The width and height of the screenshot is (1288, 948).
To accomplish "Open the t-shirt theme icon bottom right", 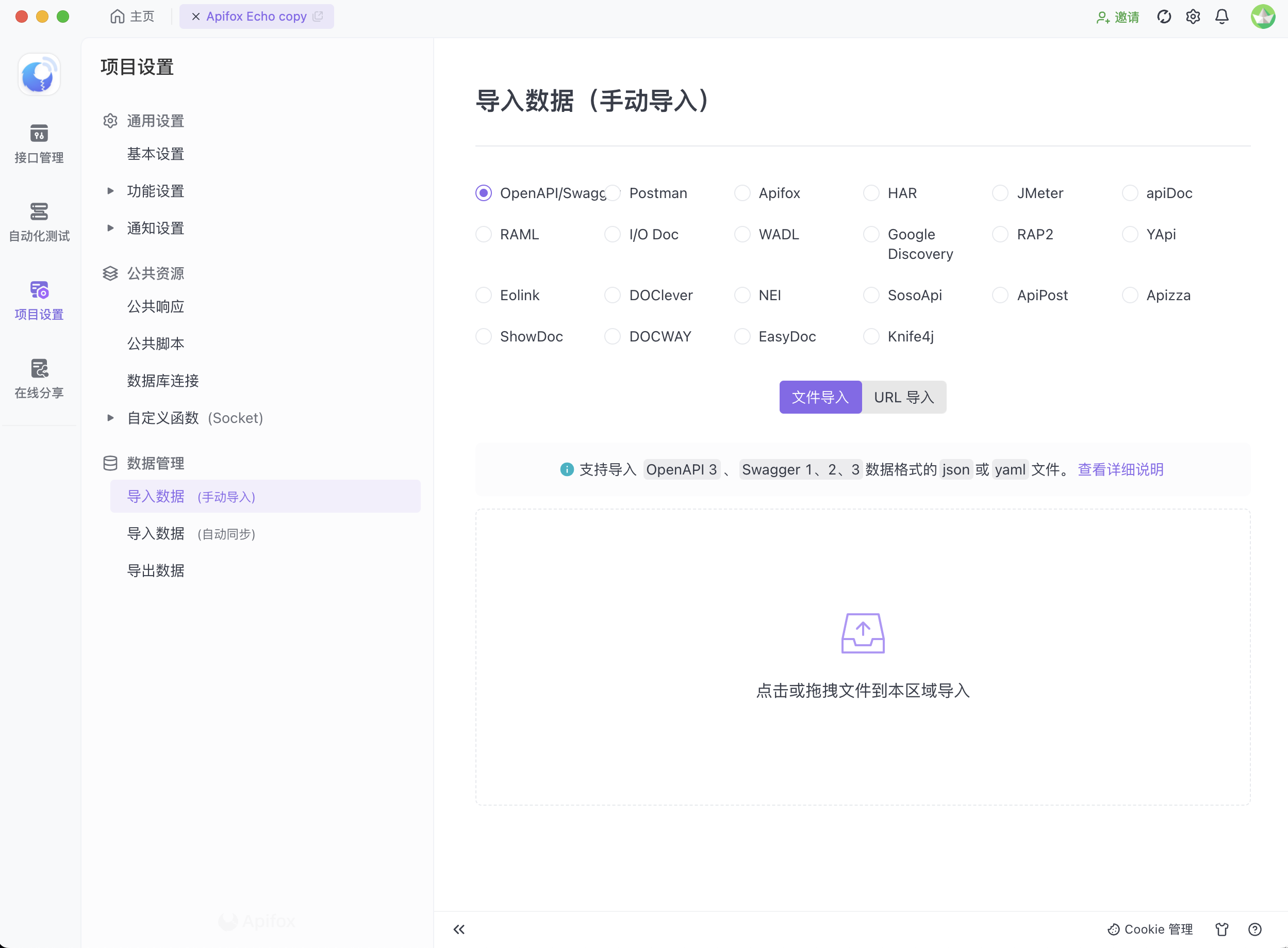I will (x=1221, y=929).
